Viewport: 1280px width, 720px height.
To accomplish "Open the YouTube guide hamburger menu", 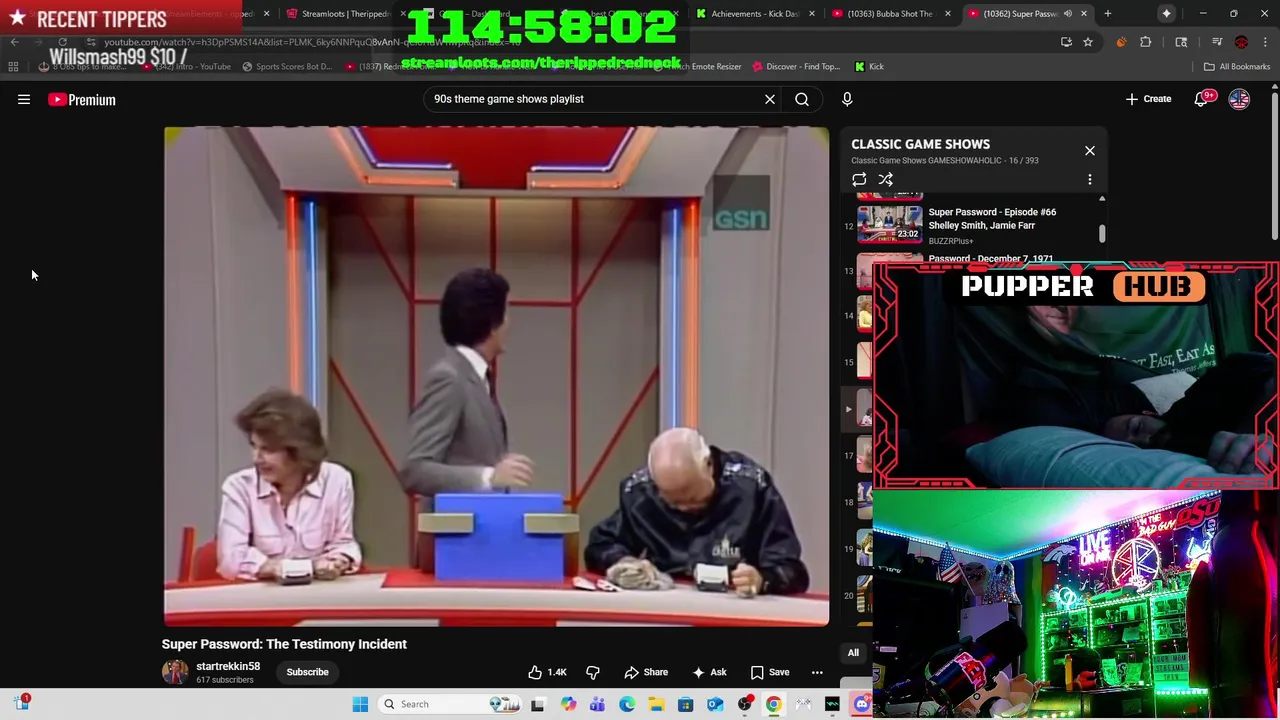I will pyautogui.click(x=24, y=99).
